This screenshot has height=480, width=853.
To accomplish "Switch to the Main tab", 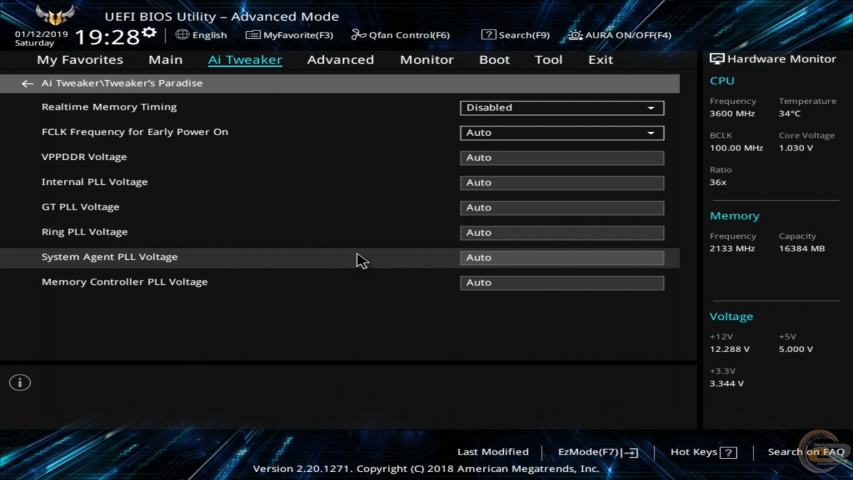I will [165, 60].
